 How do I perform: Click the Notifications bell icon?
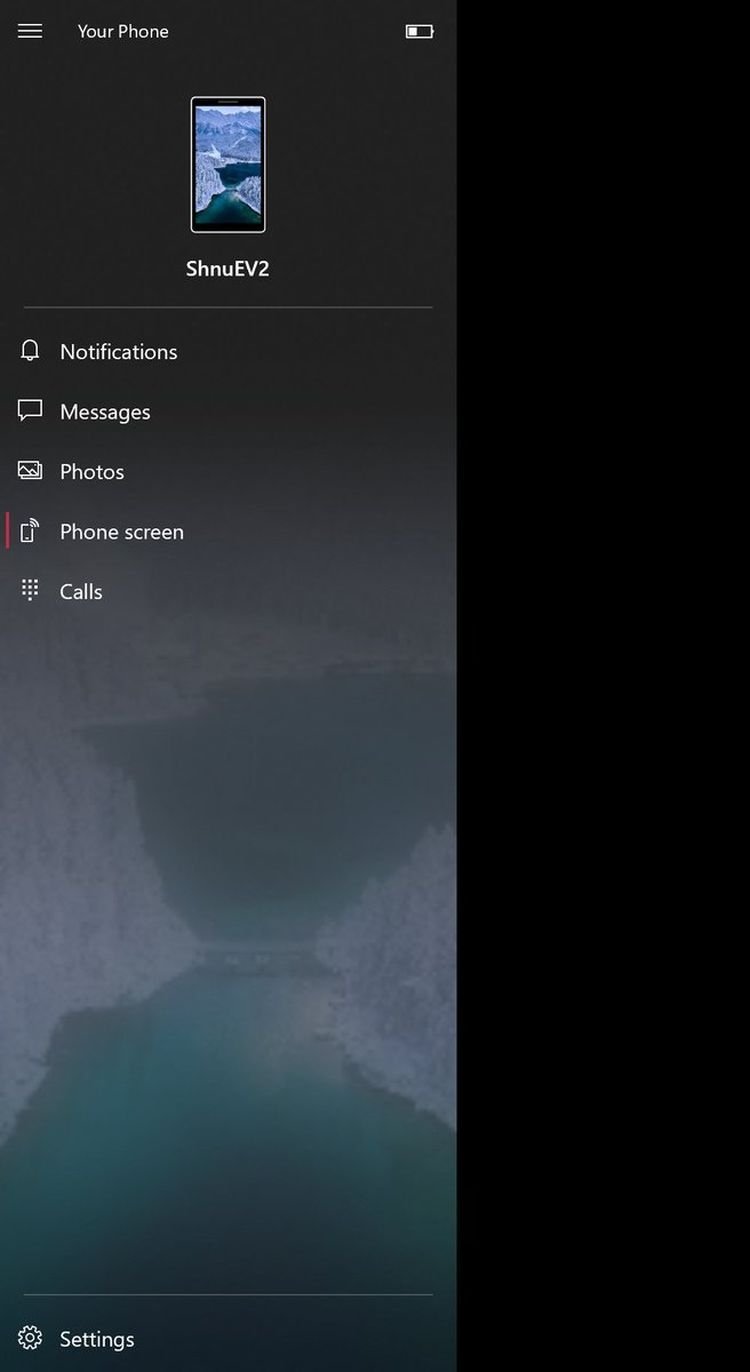tap(30, 351)
